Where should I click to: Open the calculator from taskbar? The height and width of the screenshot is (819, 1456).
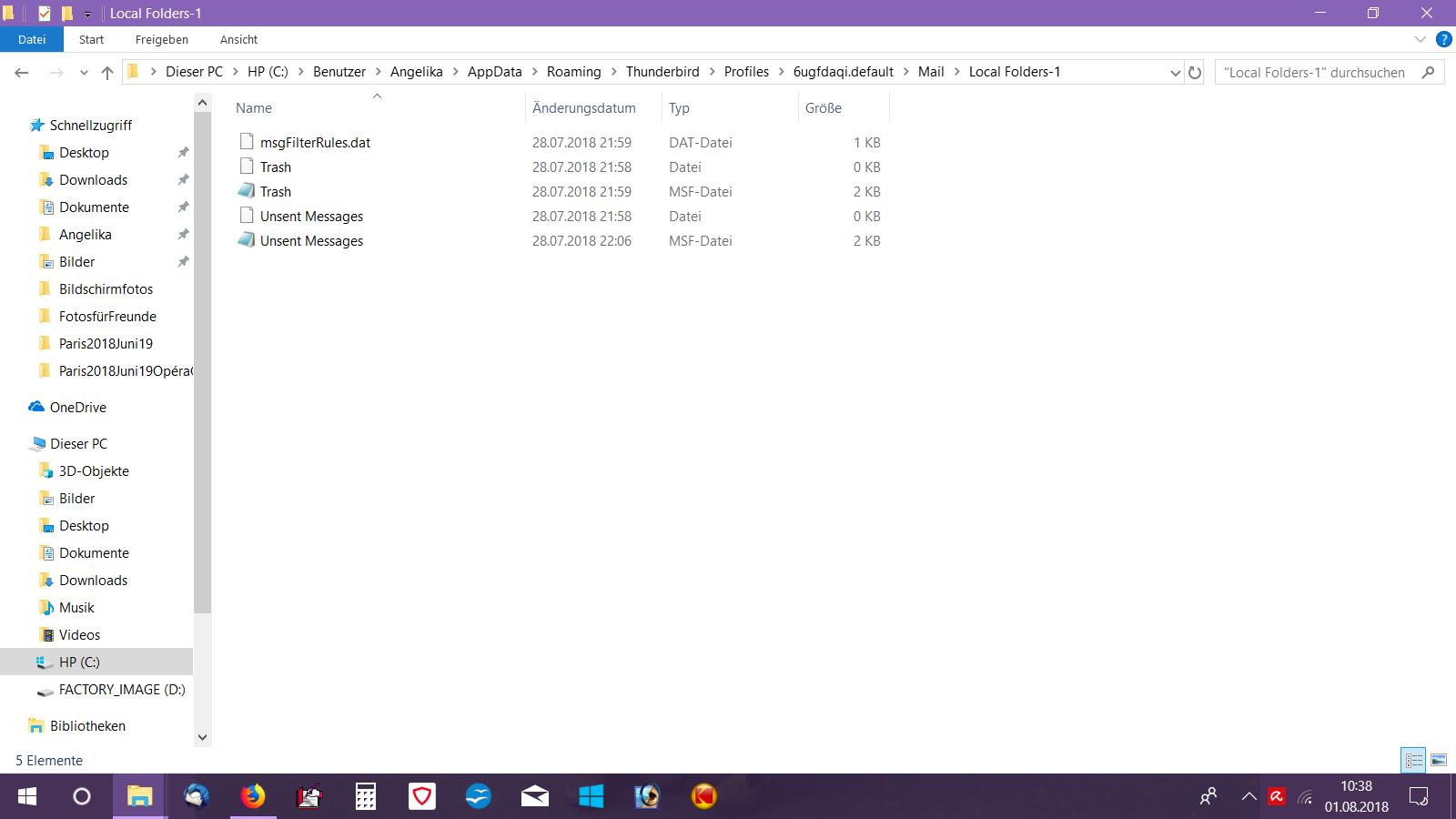tap(366, 796)
